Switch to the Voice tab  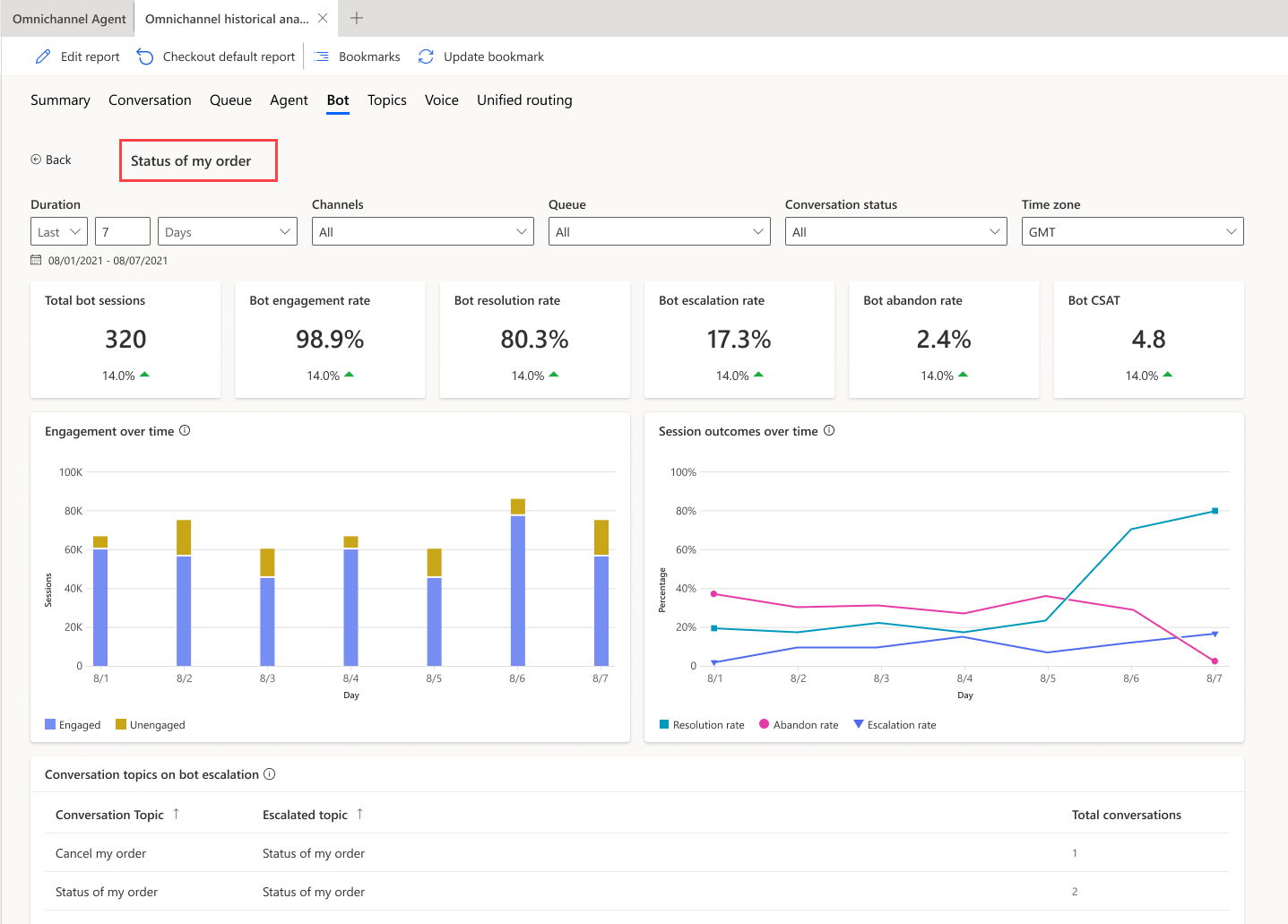coord(442,100)
